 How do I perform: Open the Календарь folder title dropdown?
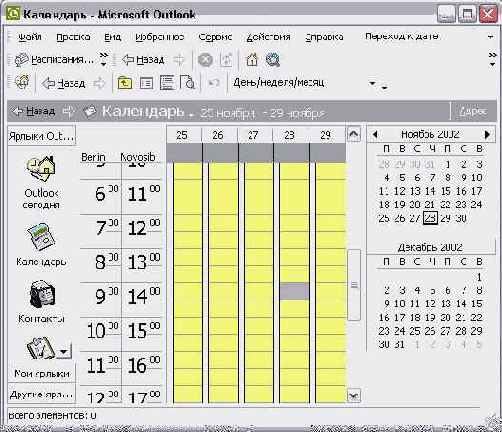coord(143,111)
